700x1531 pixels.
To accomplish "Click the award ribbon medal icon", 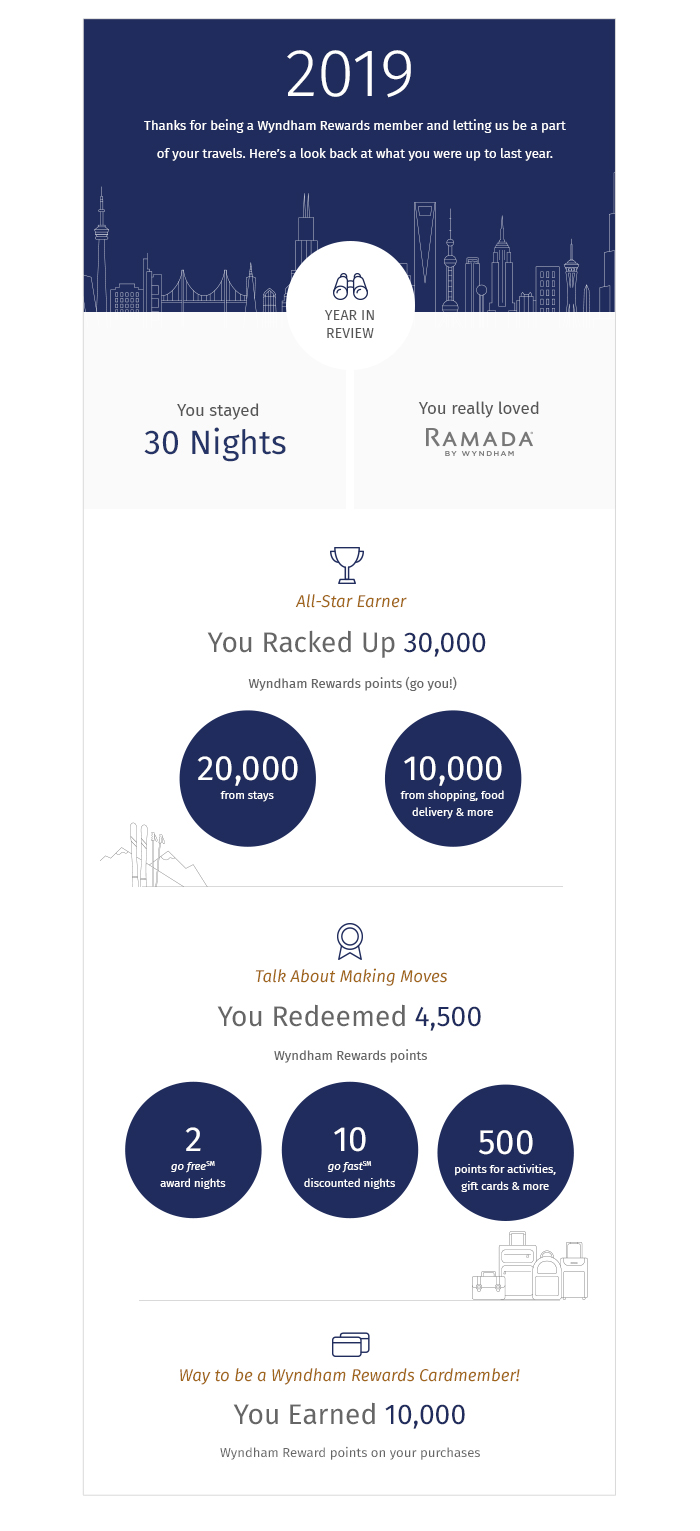I will coord(350,940).
